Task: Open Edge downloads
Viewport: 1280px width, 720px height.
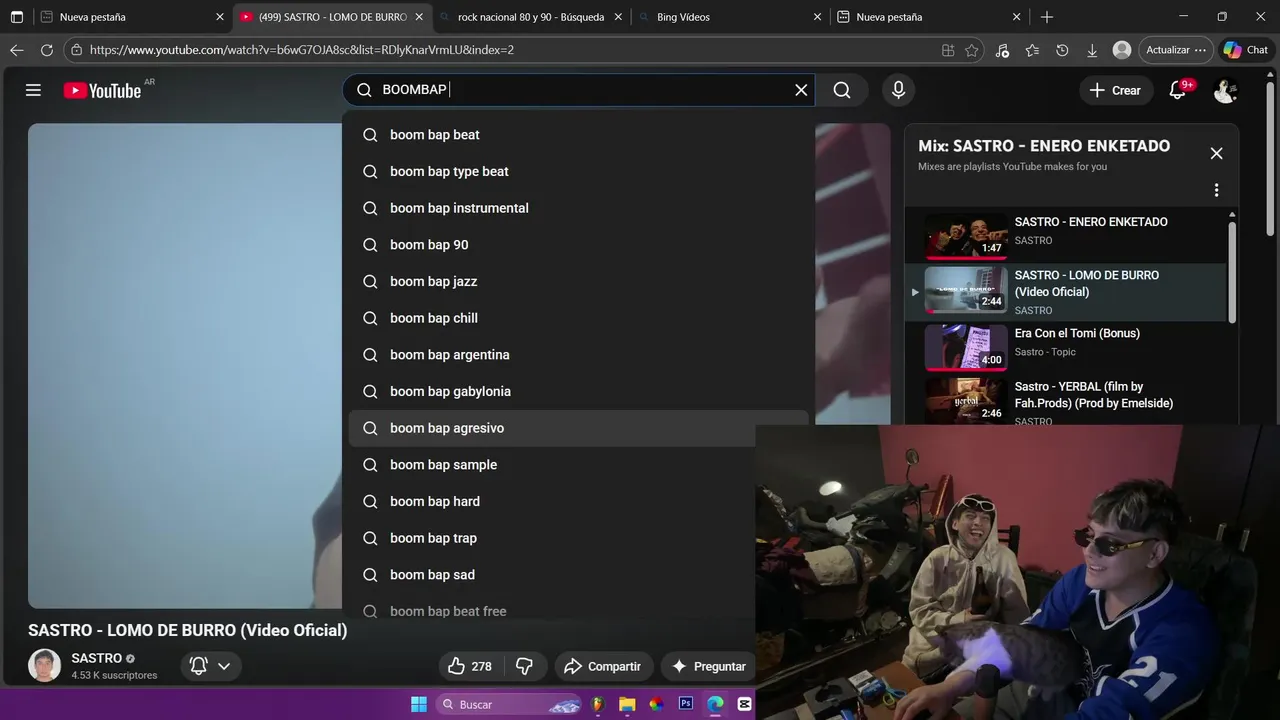Action: 1092,50
